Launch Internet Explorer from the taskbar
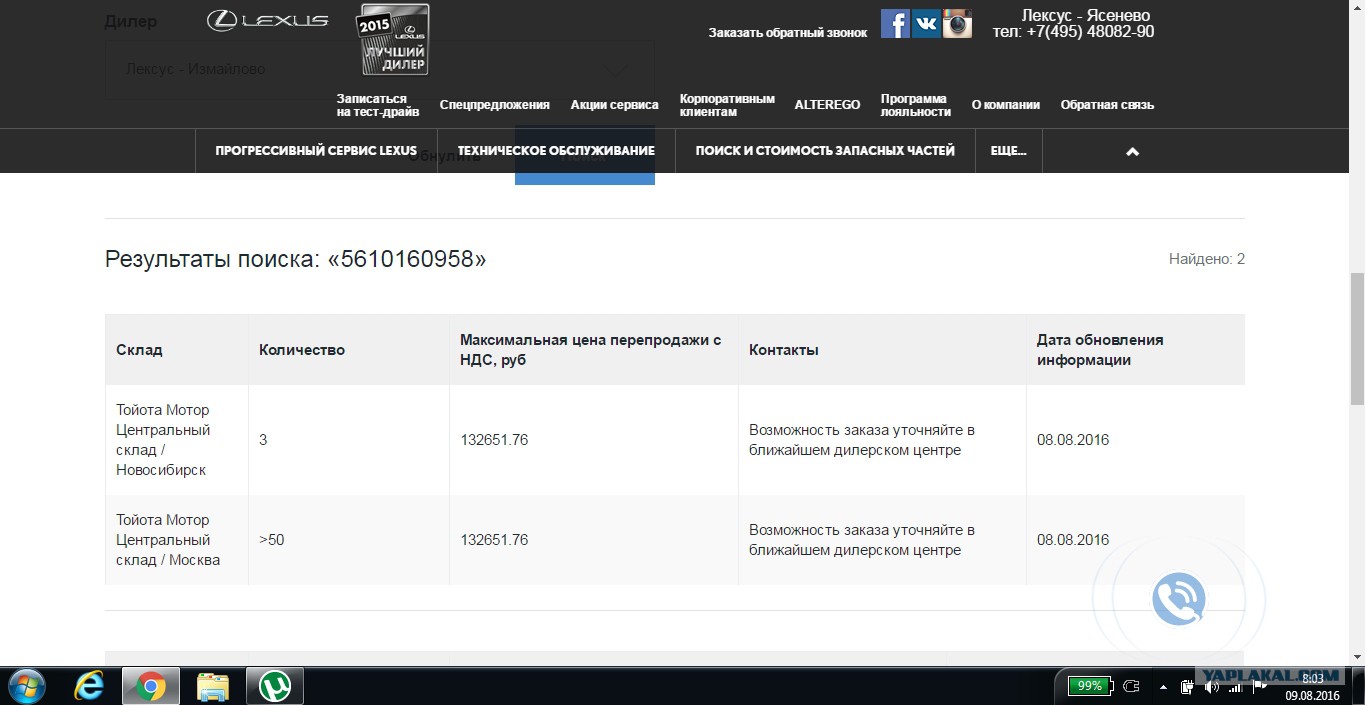Viewport: 1365px width, 705px height. point(90,686)
